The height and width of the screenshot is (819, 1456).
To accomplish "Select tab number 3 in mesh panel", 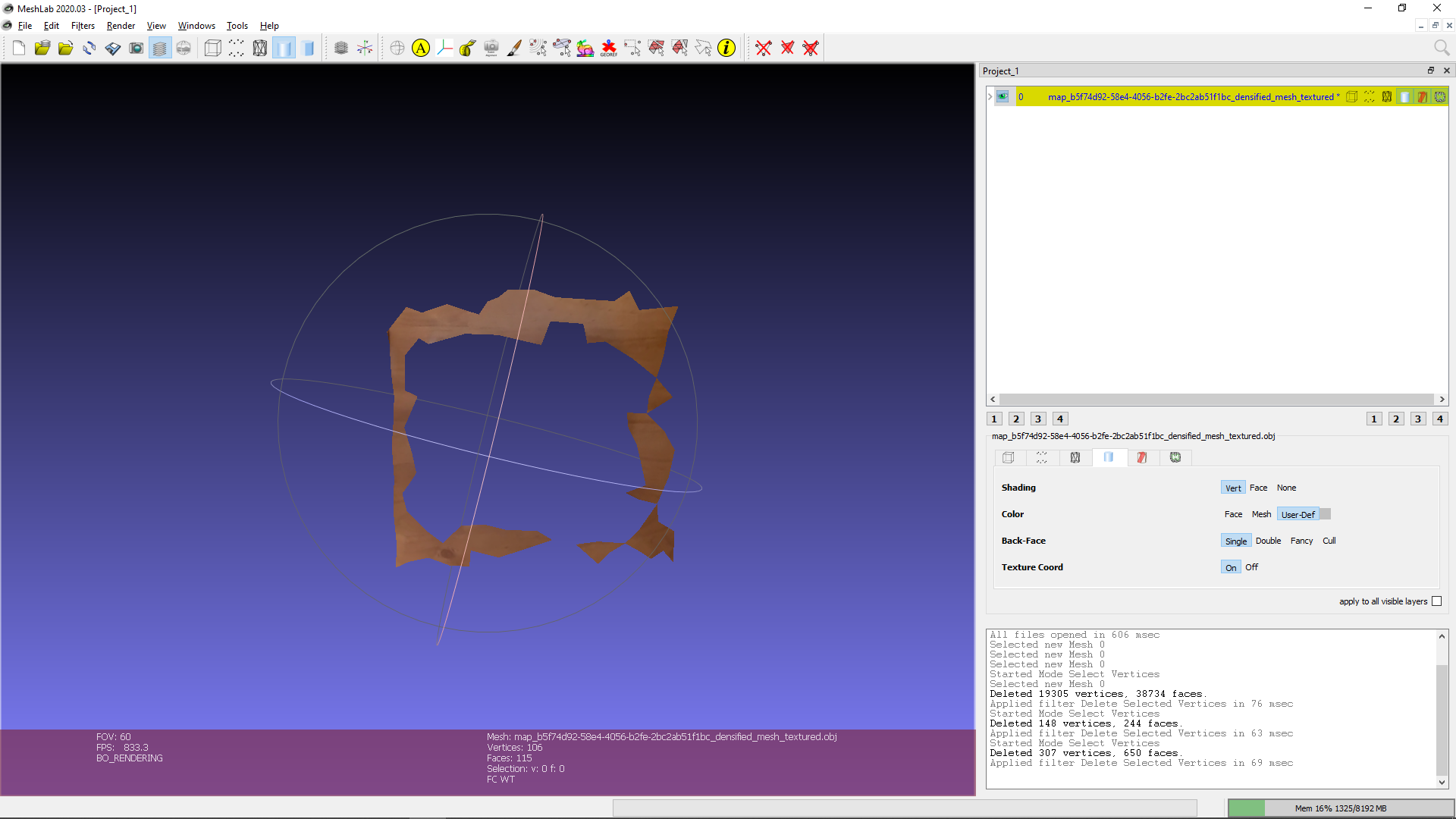I will tap(1038, 418).
